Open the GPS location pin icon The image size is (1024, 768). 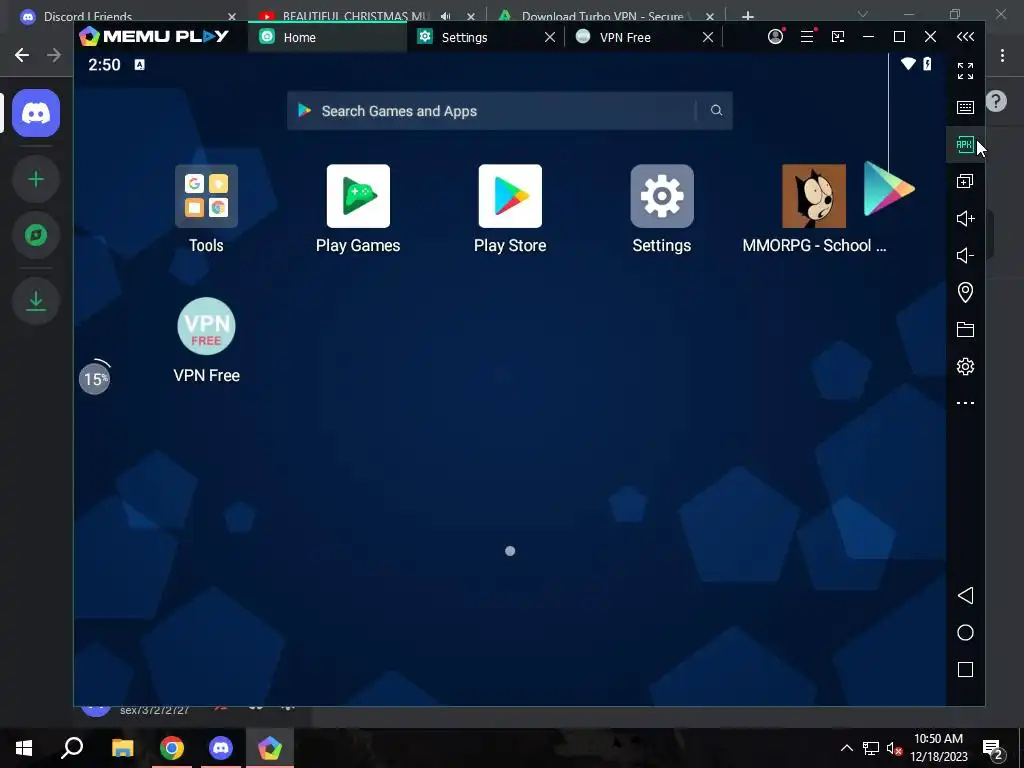click(x=965, y=292)
